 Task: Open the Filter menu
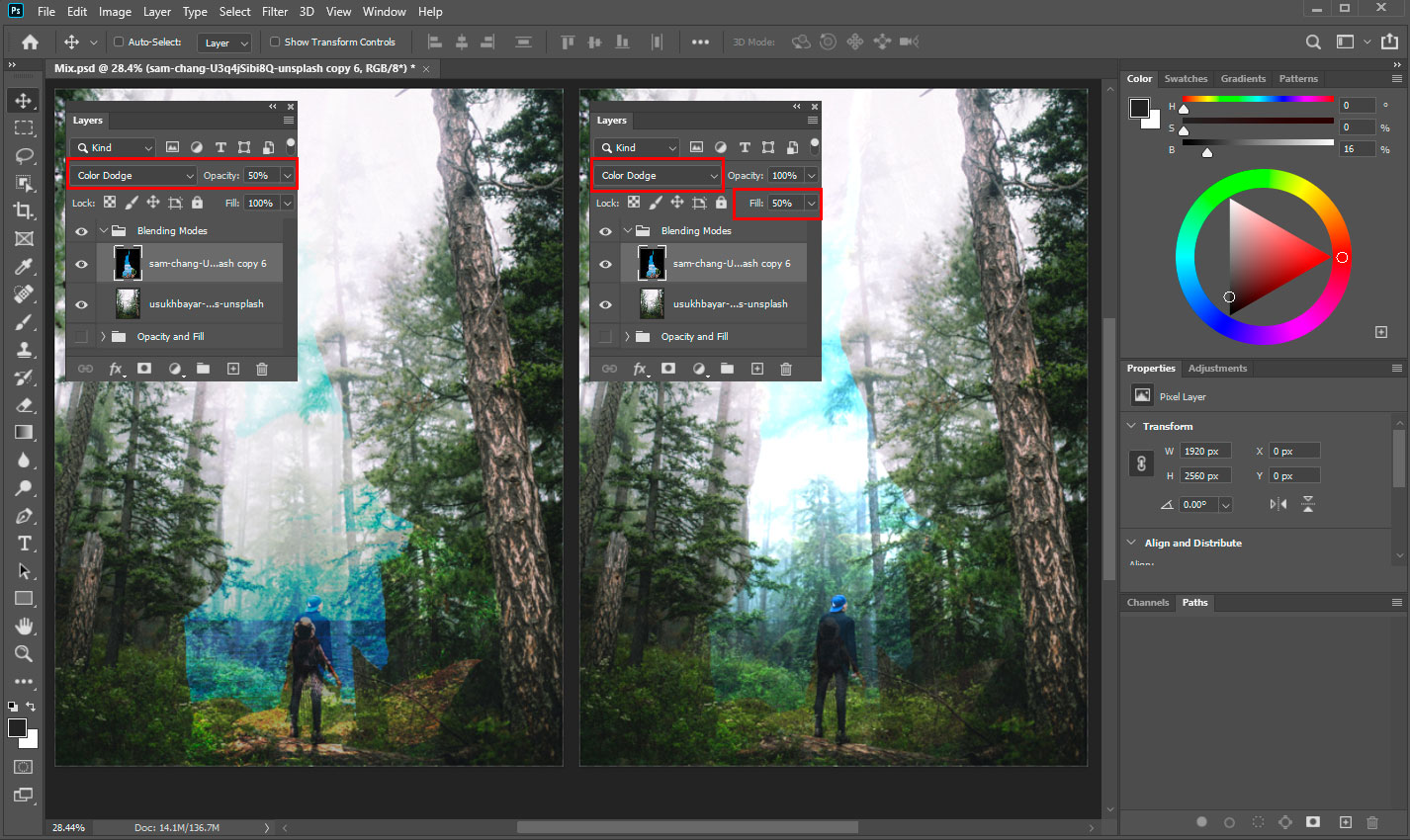[x=275, y=12]
